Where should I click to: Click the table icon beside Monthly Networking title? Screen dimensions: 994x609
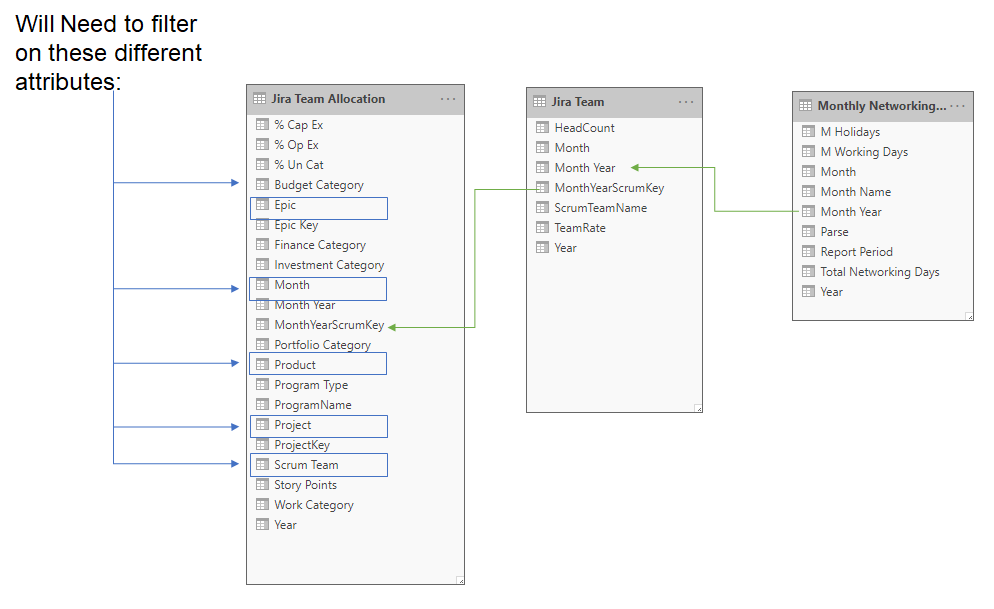(805, 106)
